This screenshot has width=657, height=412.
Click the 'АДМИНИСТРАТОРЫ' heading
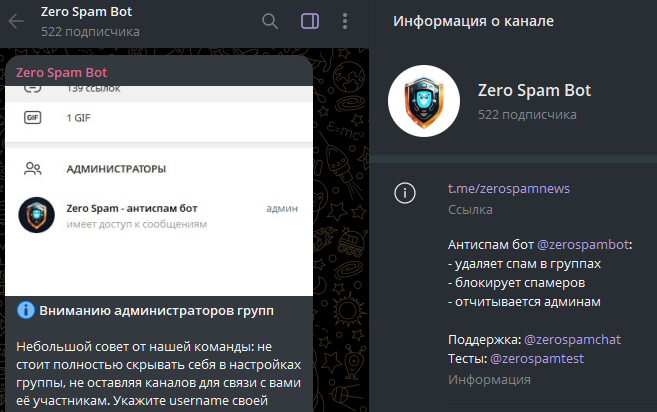[116, 169]
